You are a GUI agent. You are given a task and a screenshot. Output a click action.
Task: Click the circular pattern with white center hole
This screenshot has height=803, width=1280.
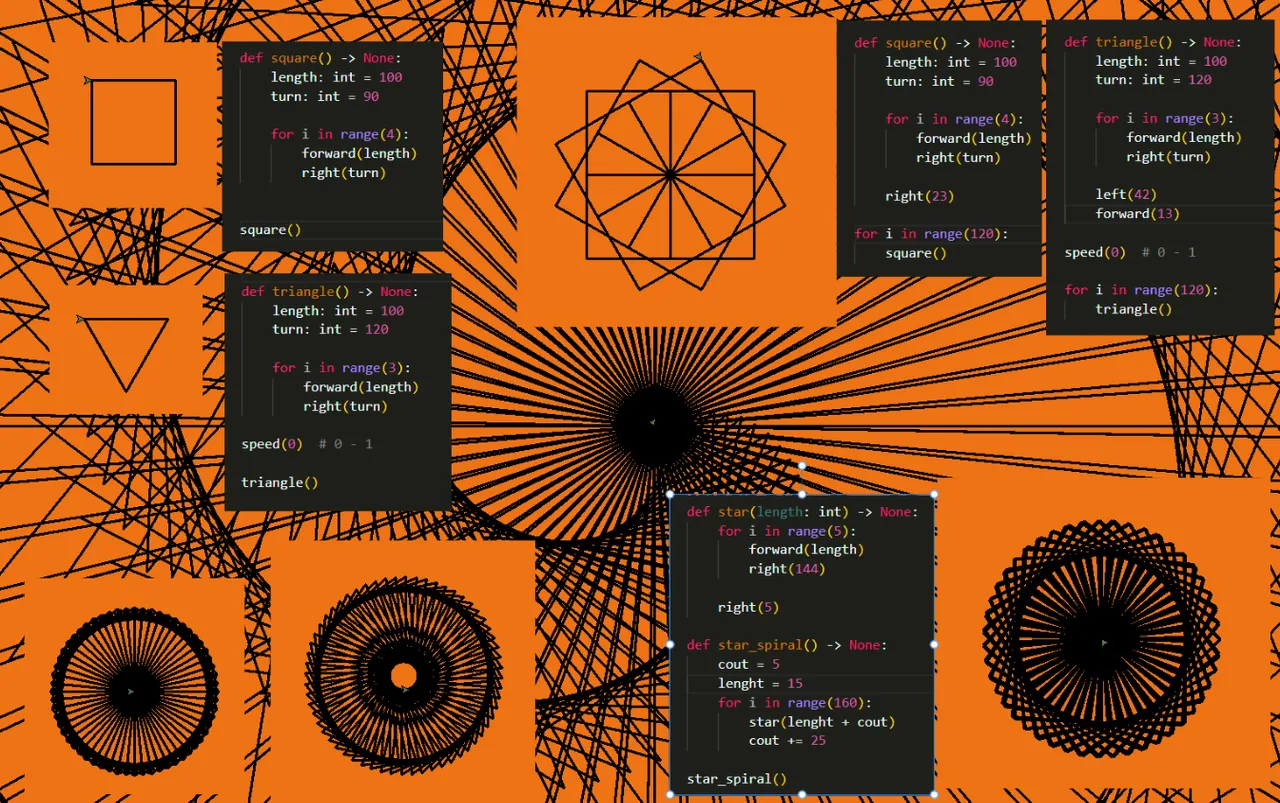click(404, 675)
